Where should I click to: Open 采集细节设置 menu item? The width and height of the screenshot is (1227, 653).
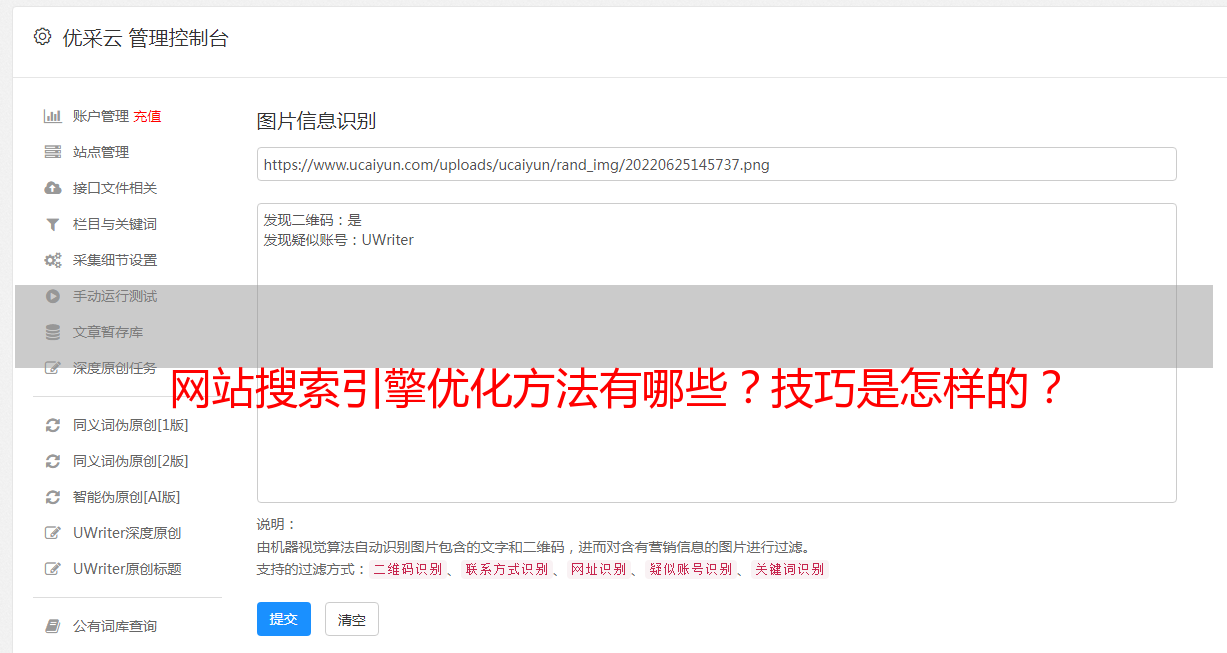(x=115, y=260)
